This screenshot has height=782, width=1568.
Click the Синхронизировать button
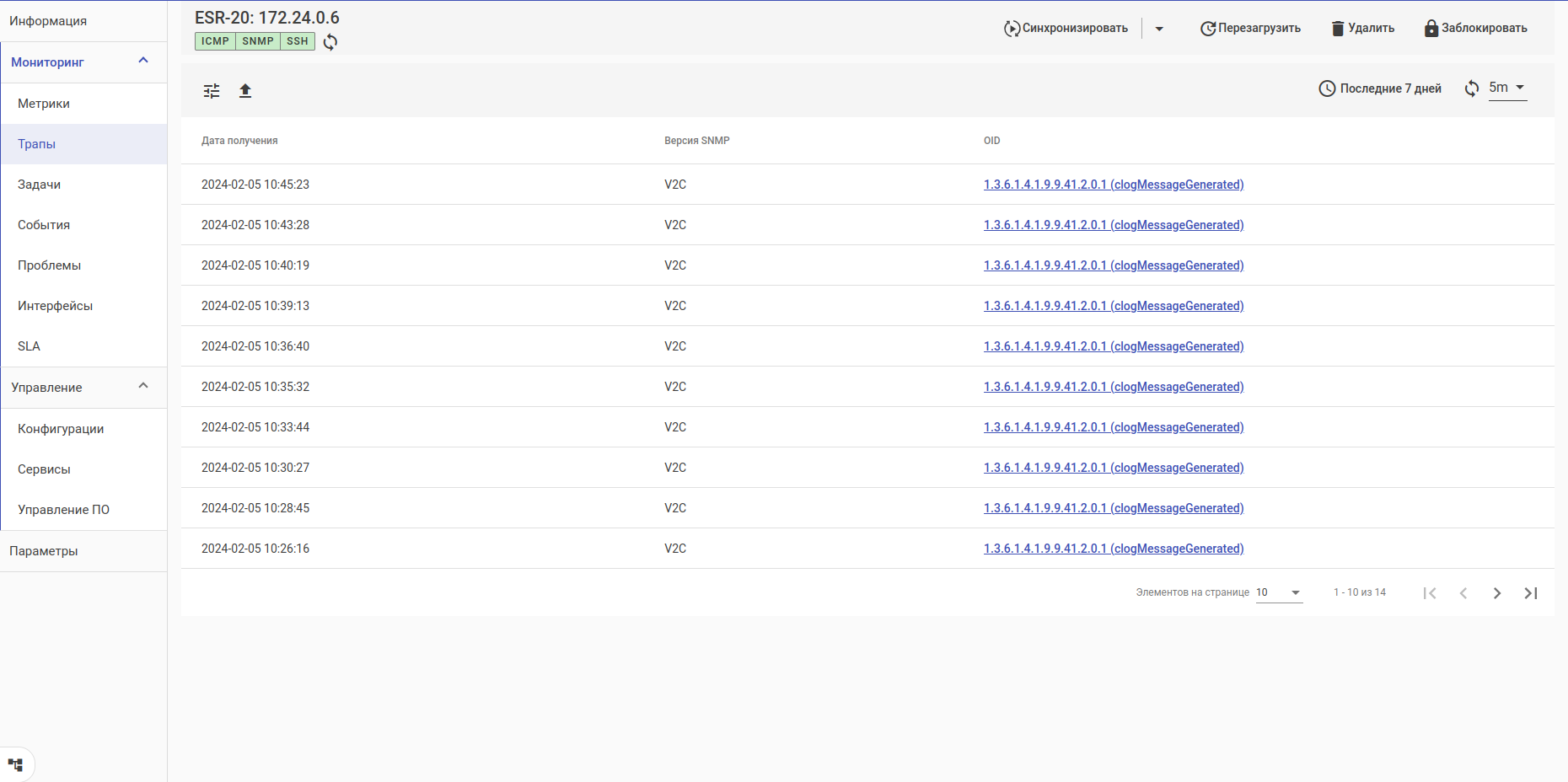point(1066,29)
